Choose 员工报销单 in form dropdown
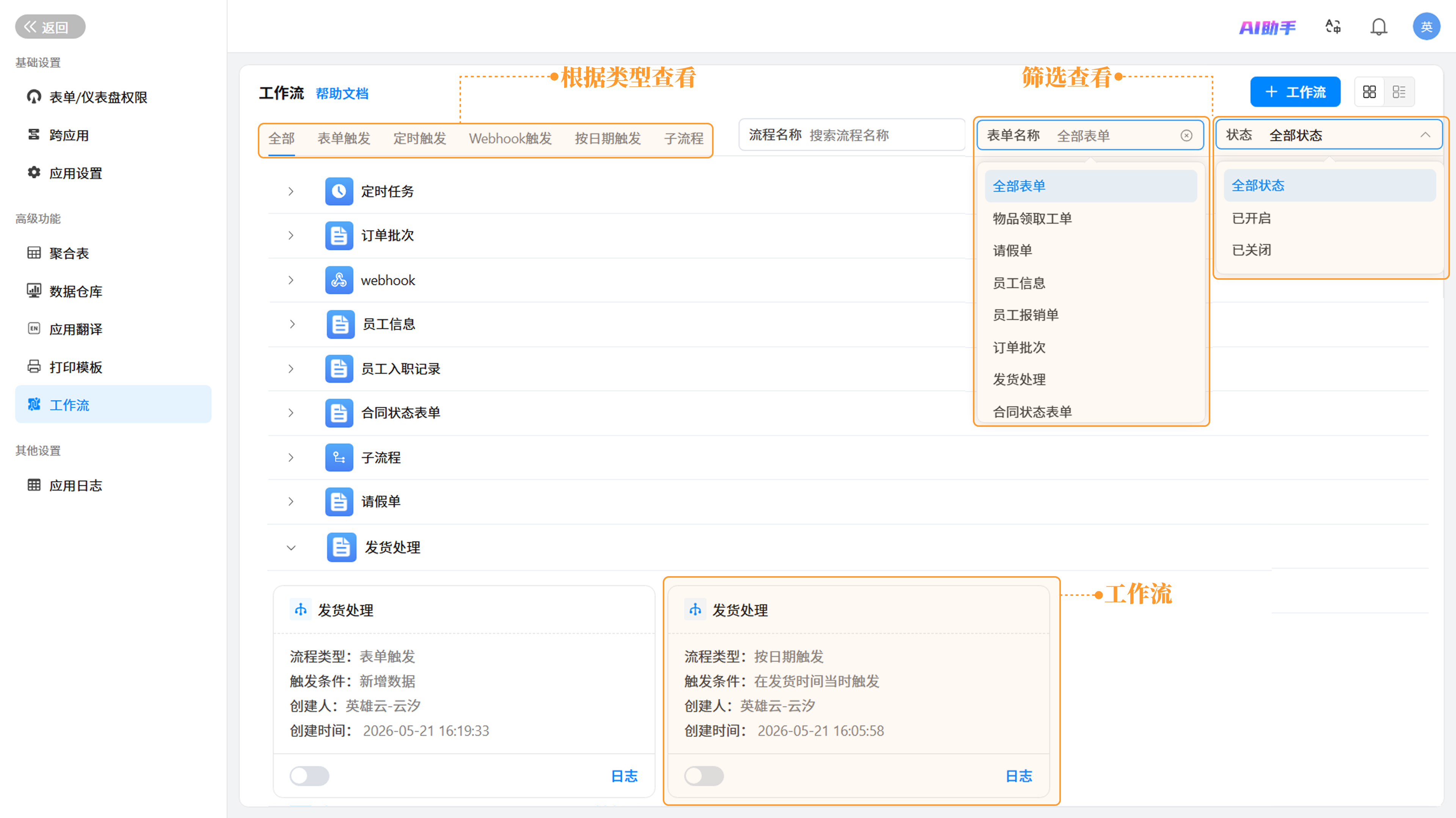The height and width of the screenshot is (818, 1456). click(x=1090, y=315)
